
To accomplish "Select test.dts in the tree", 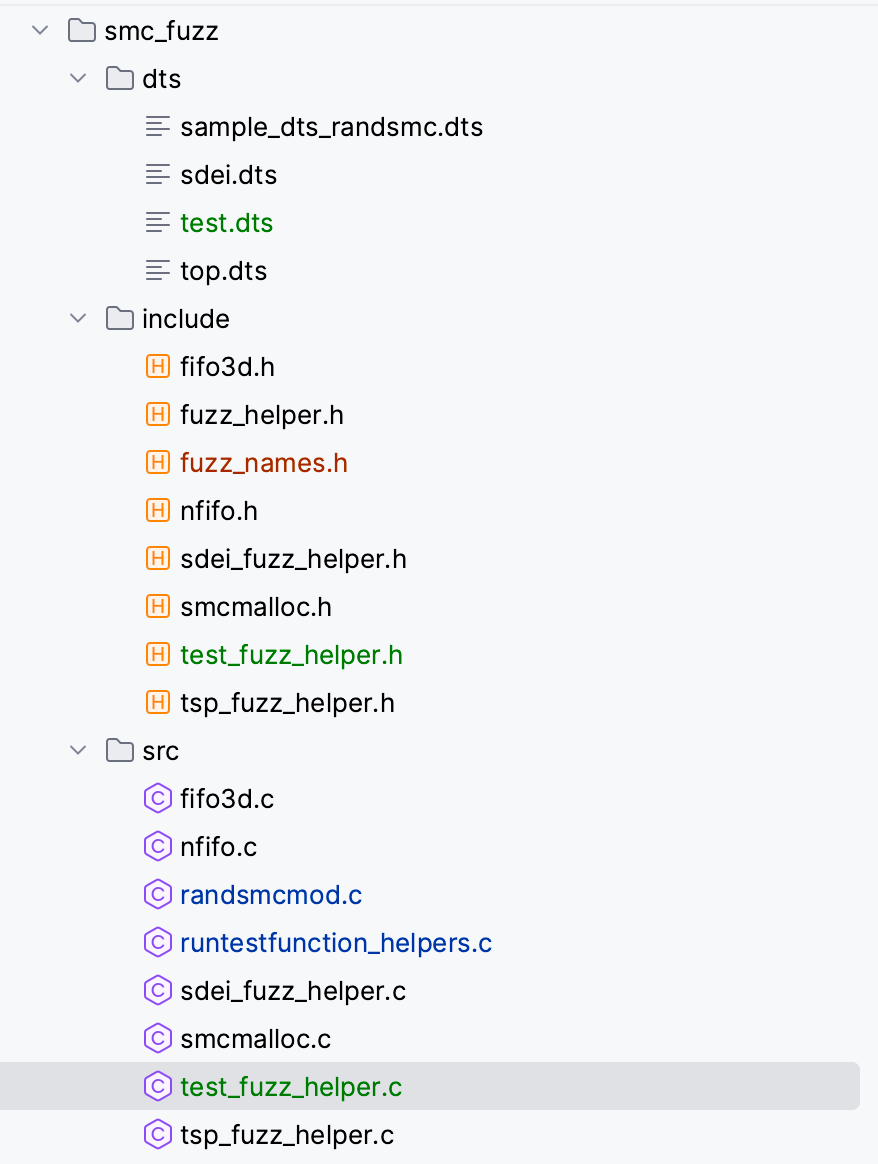I will (x=226, y=223).
